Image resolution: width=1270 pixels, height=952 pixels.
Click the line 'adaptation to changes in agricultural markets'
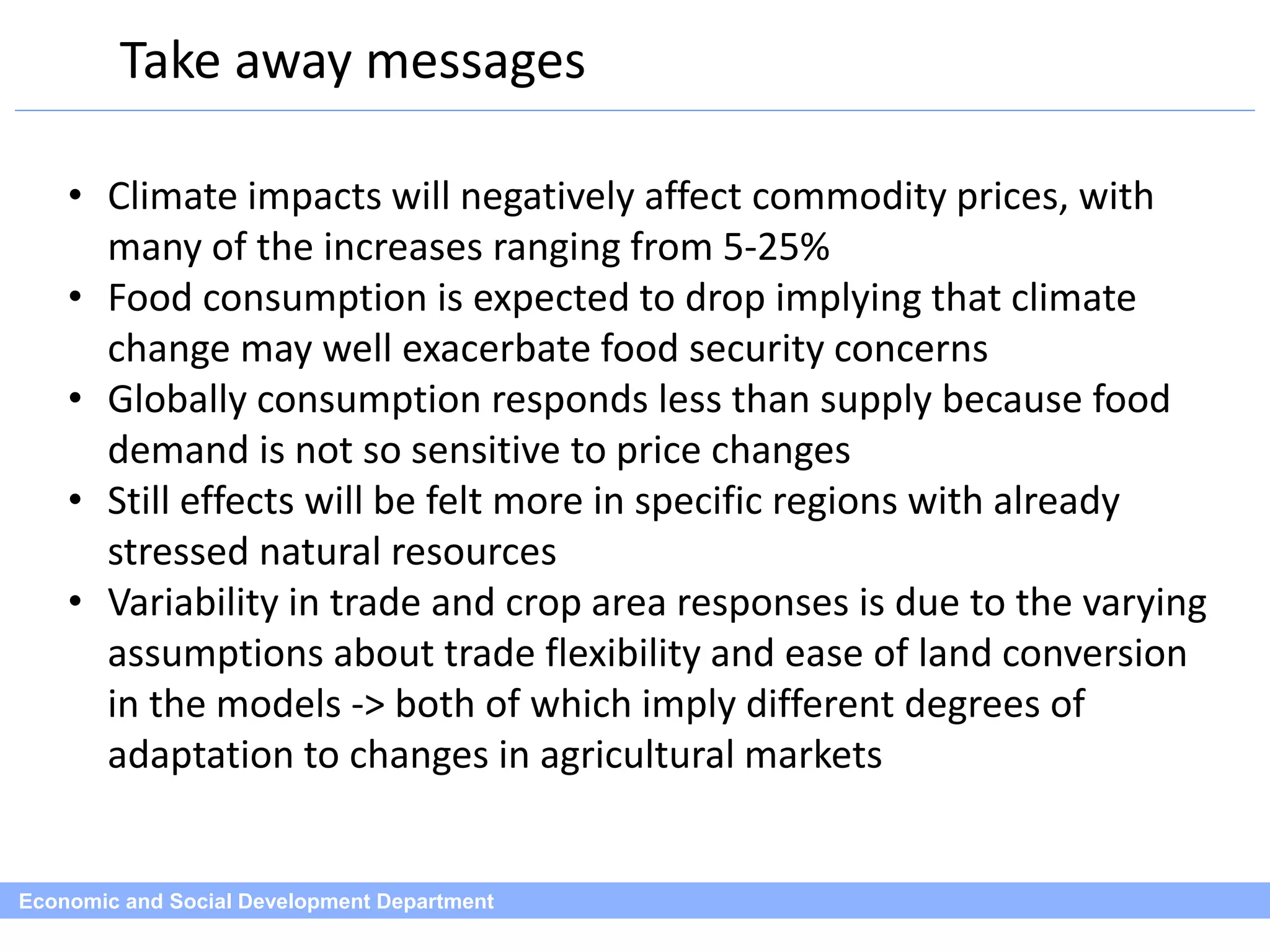[495, 756]
